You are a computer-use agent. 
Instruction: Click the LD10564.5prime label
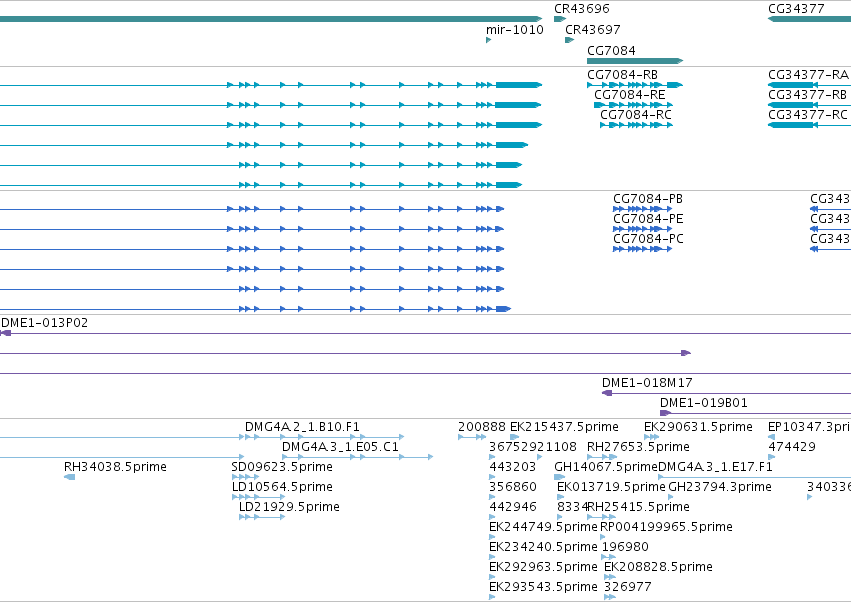282,487
